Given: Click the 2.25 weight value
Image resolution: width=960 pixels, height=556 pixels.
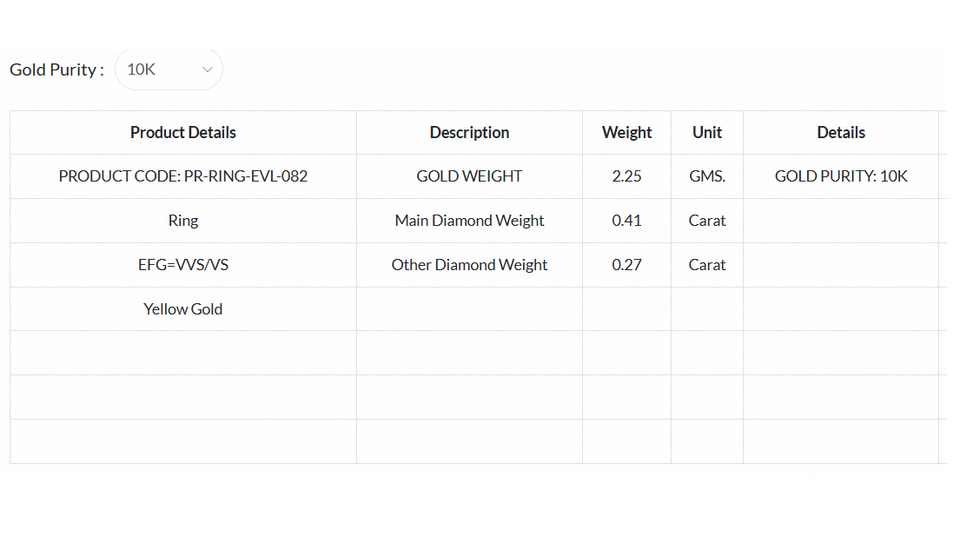Looking at the screenshot, I should click(x=627, y=176).
